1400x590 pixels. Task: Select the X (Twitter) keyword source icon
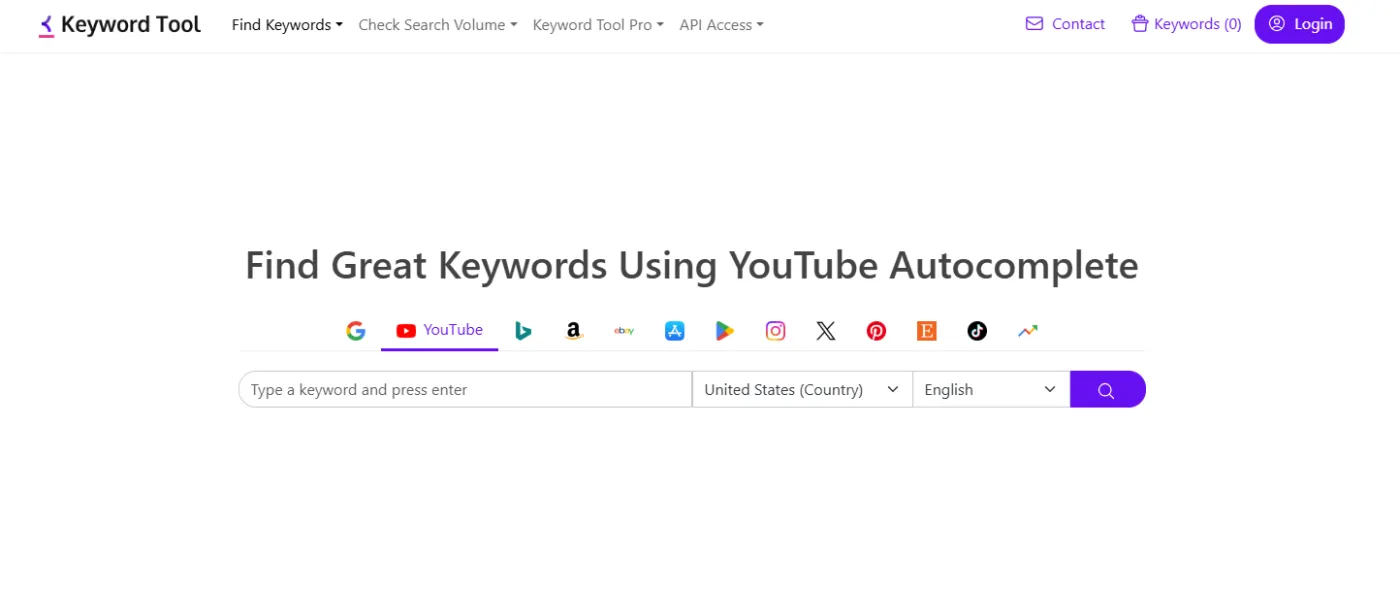tap(826, 331)
